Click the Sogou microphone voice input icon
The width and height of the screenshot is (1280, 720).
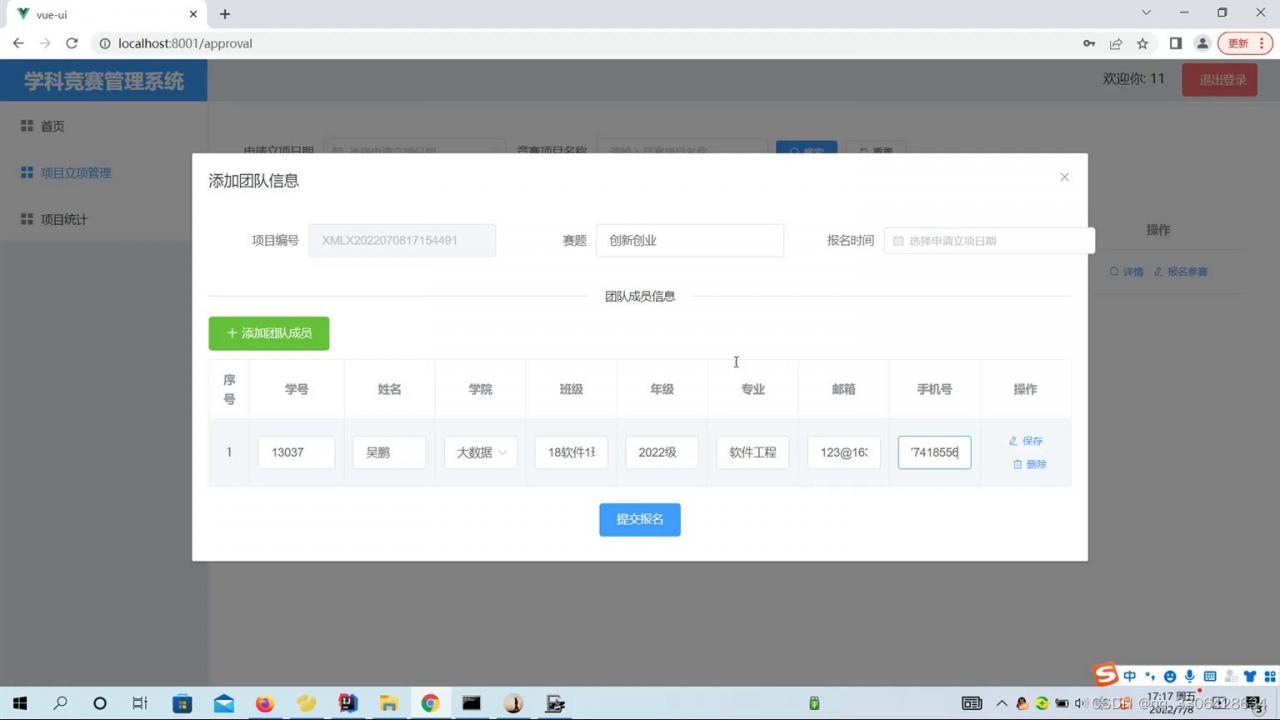pyautogui.click(x=1189, y=677)
